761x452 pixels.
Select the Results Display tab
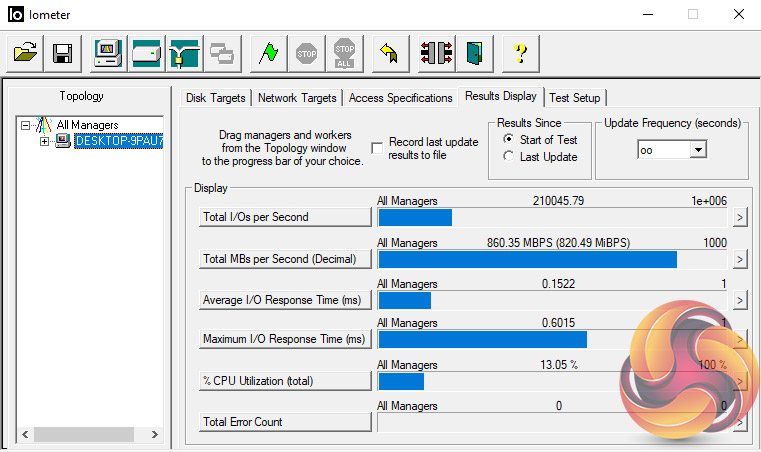point(501,96)
